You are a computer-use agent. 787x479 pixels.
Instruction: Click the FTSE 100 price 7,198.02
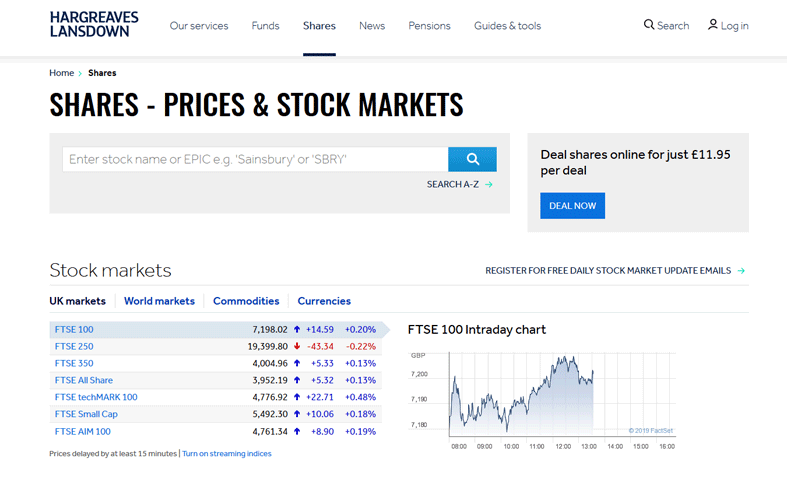(270, 329)
